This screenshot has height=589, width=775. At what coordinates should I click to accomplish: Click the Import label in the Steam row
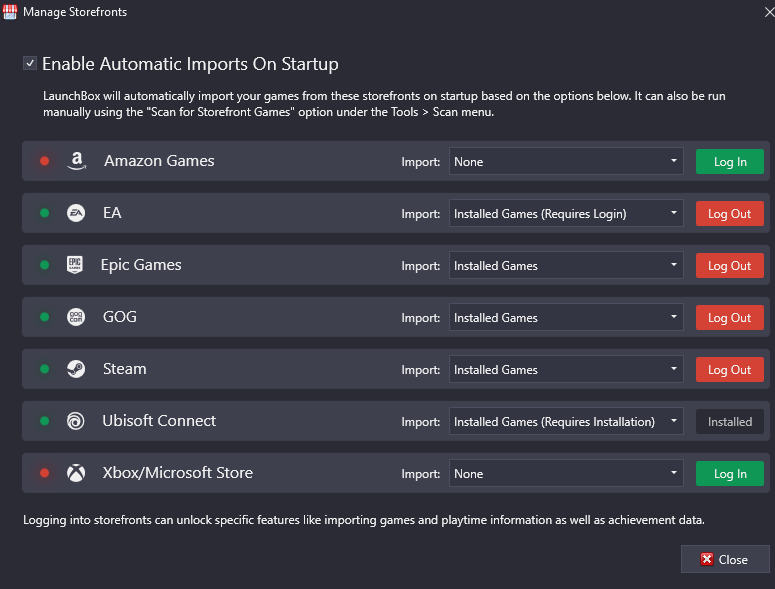coord(421,370)
